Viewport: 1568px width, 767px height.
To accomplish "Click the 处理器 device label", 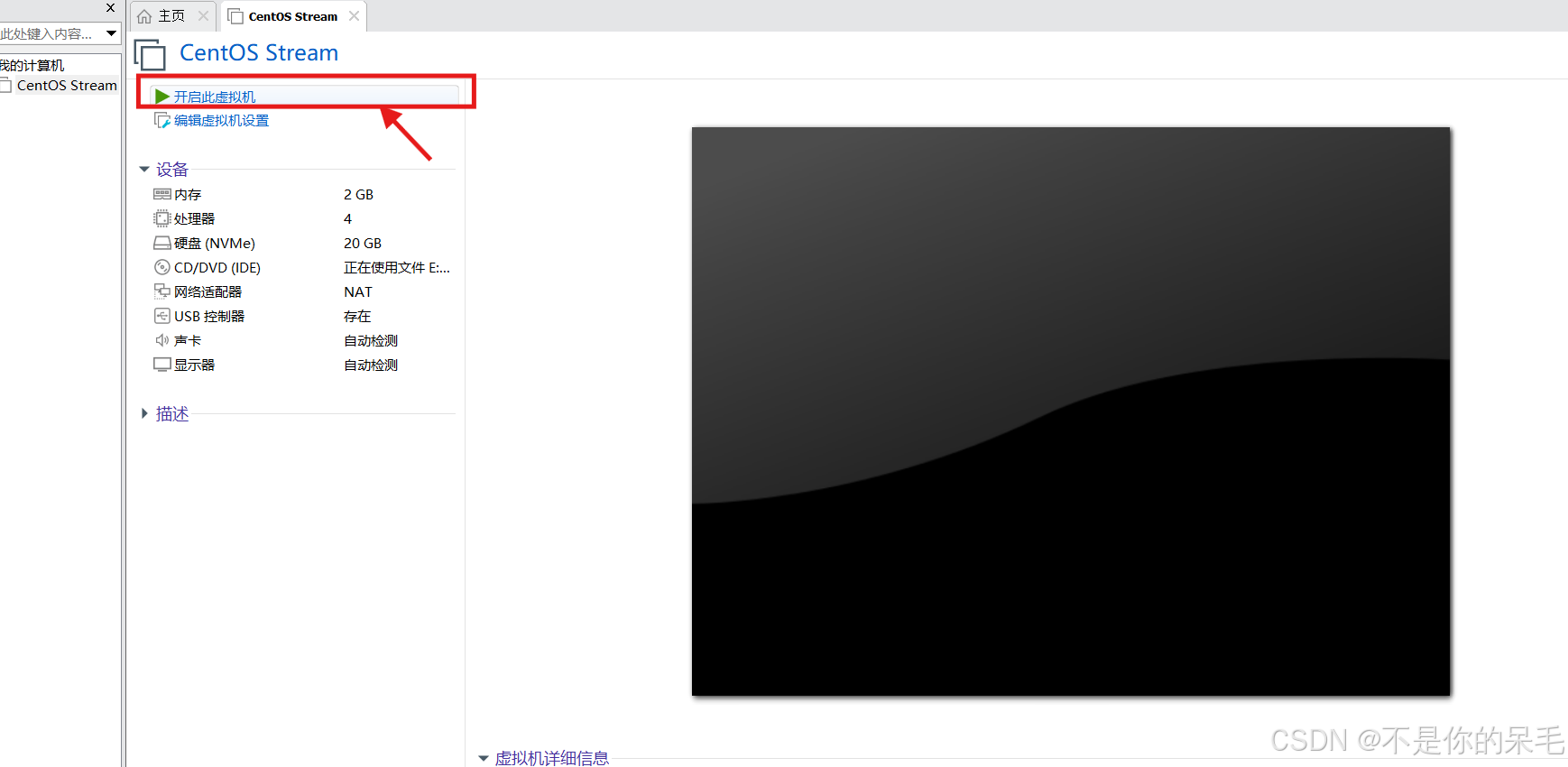I will 194,218.
